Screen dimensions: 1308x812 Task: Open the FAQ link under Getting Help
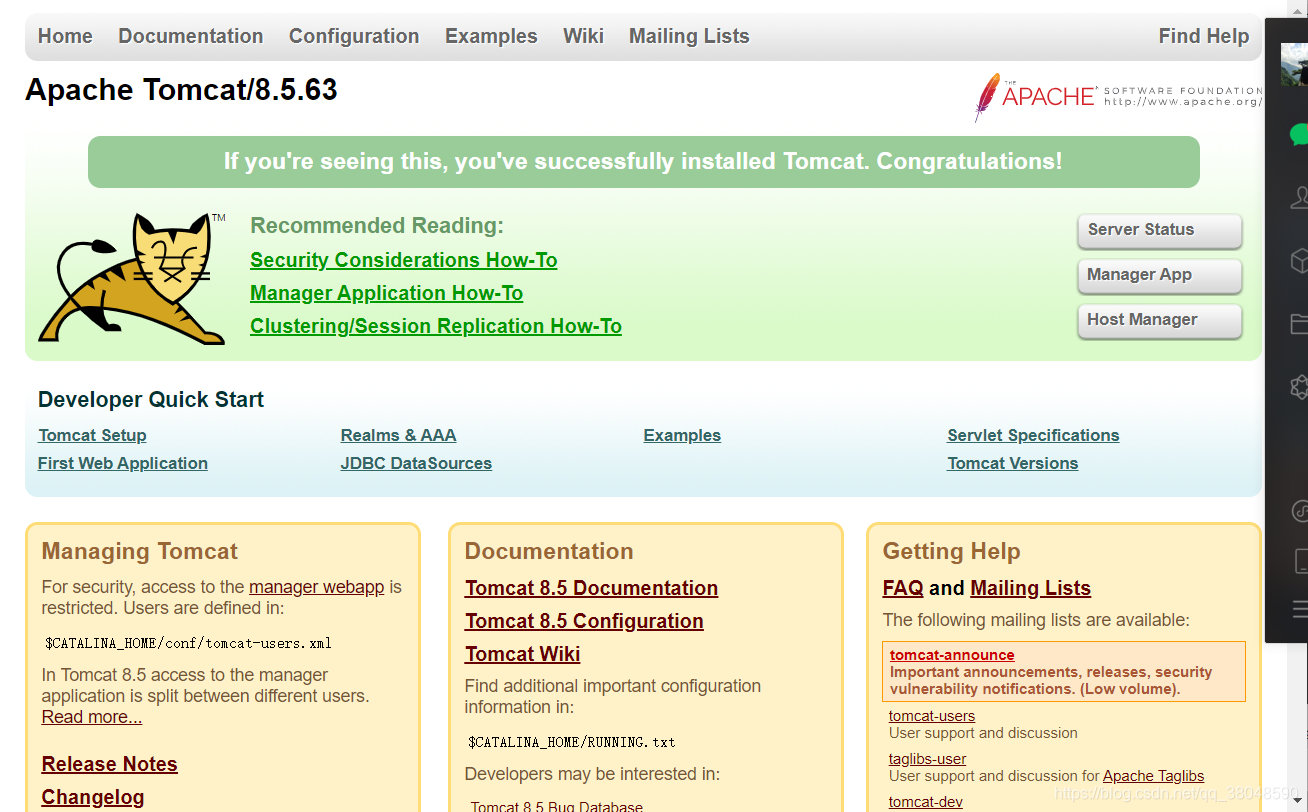point(903,588)
